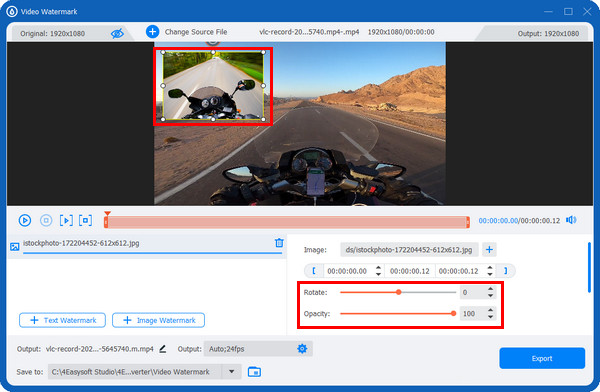600x392 pixels.
Task: Play the video preview
Action: [25, 220]
